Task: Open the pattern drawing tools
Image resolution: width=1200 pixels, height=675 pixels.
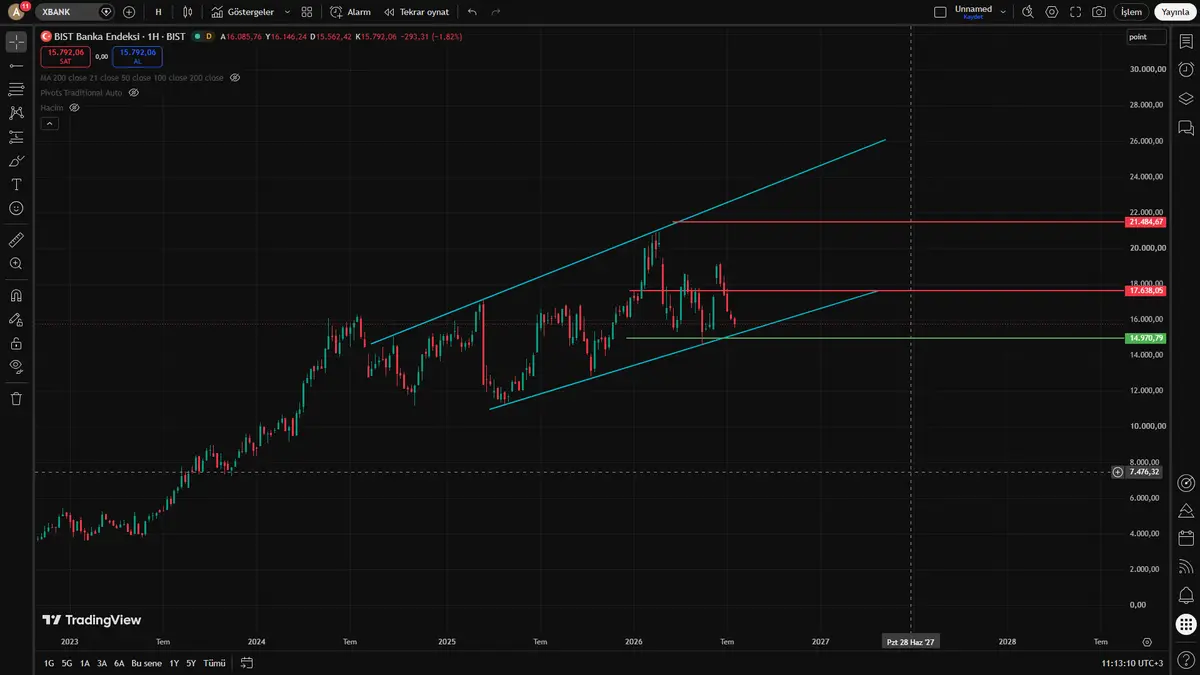Action: point(16,113)
